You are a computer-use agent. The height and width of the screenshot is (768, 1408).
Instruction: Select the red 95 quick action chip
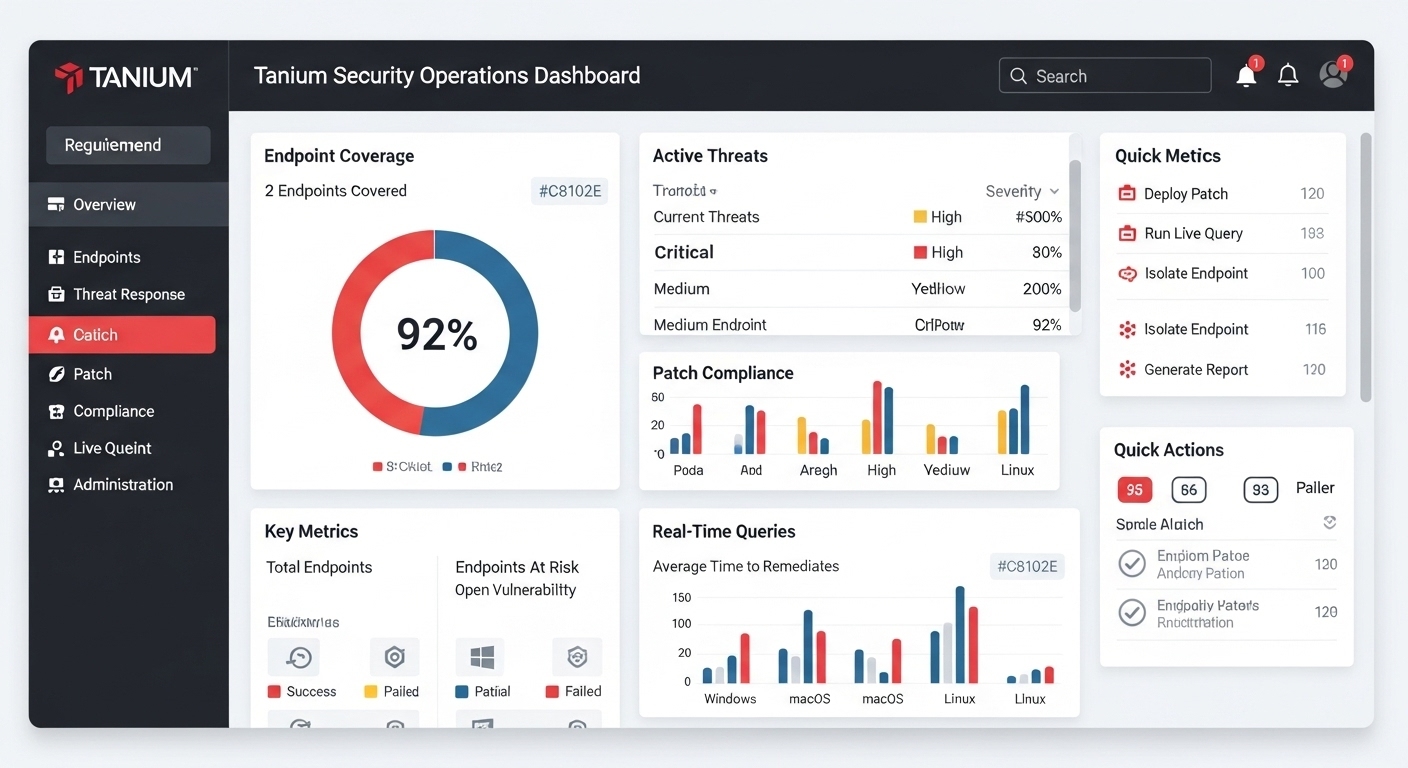[x=1134, y=490]
